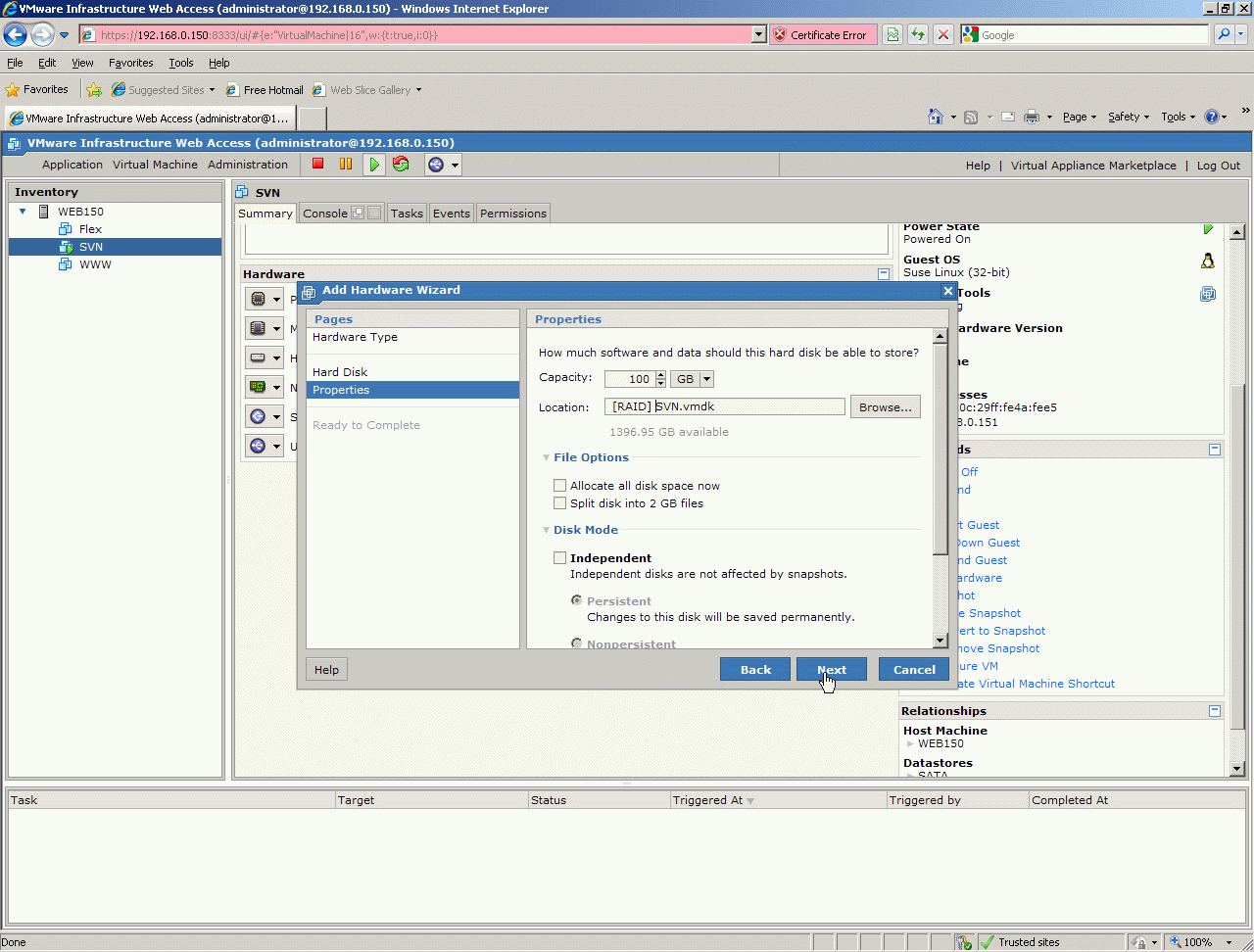Click the IE Help question mark icon
The image size is (1254, 952).
(1212, 117)
